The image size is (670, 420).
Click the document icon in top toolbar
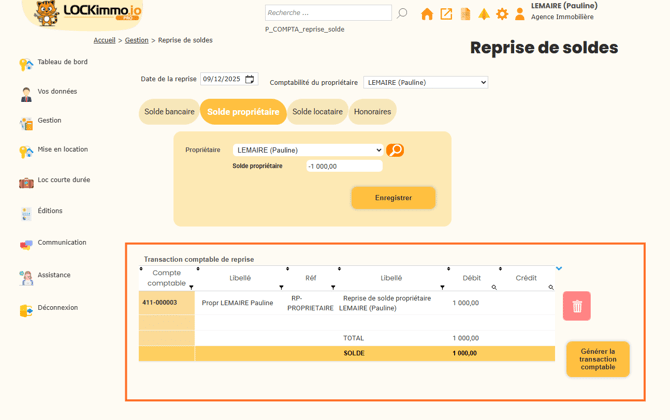tap(465, 14)
